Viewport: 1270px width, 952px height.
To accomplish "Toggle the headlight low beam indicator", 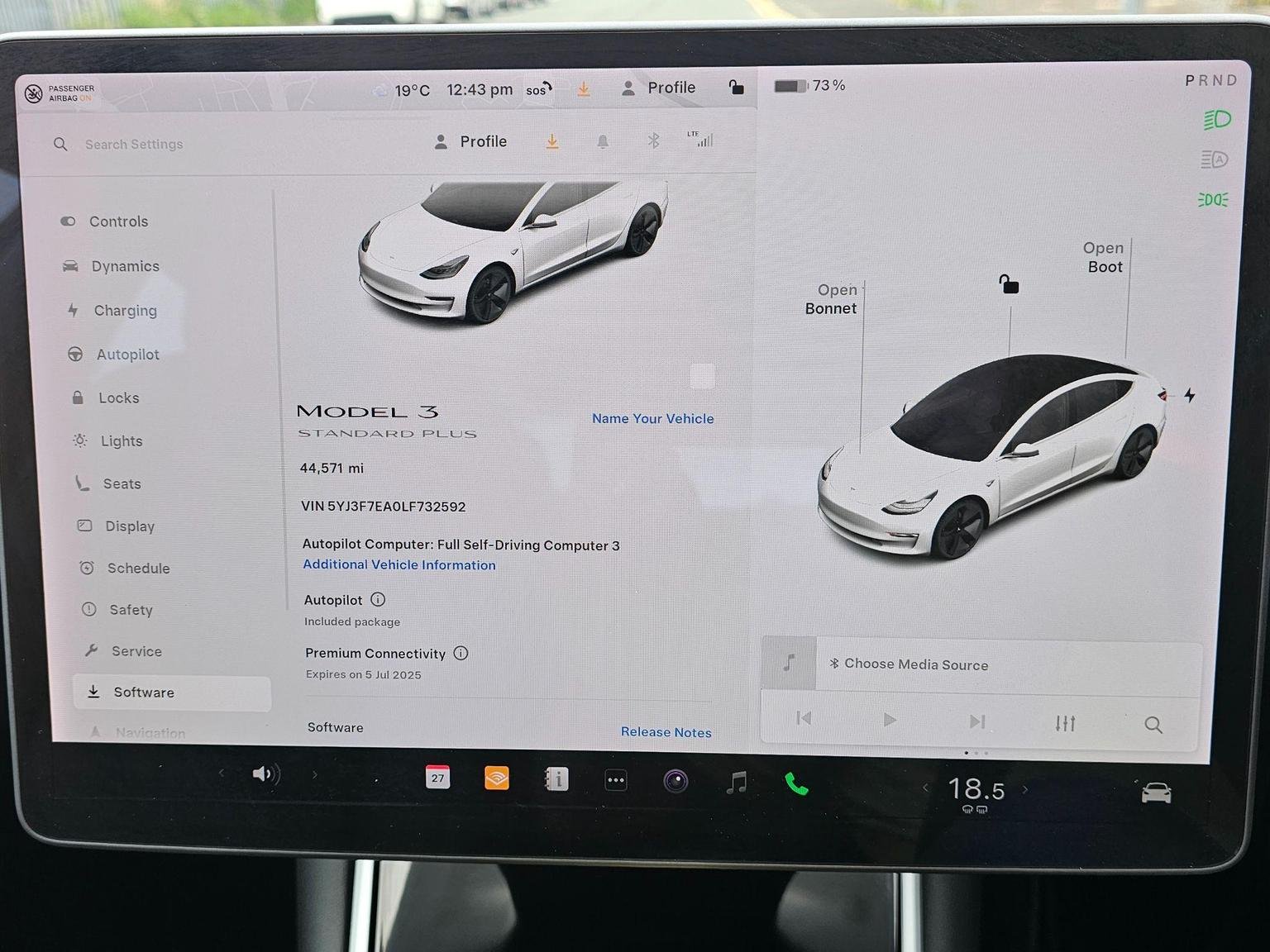I will 1216,120.
